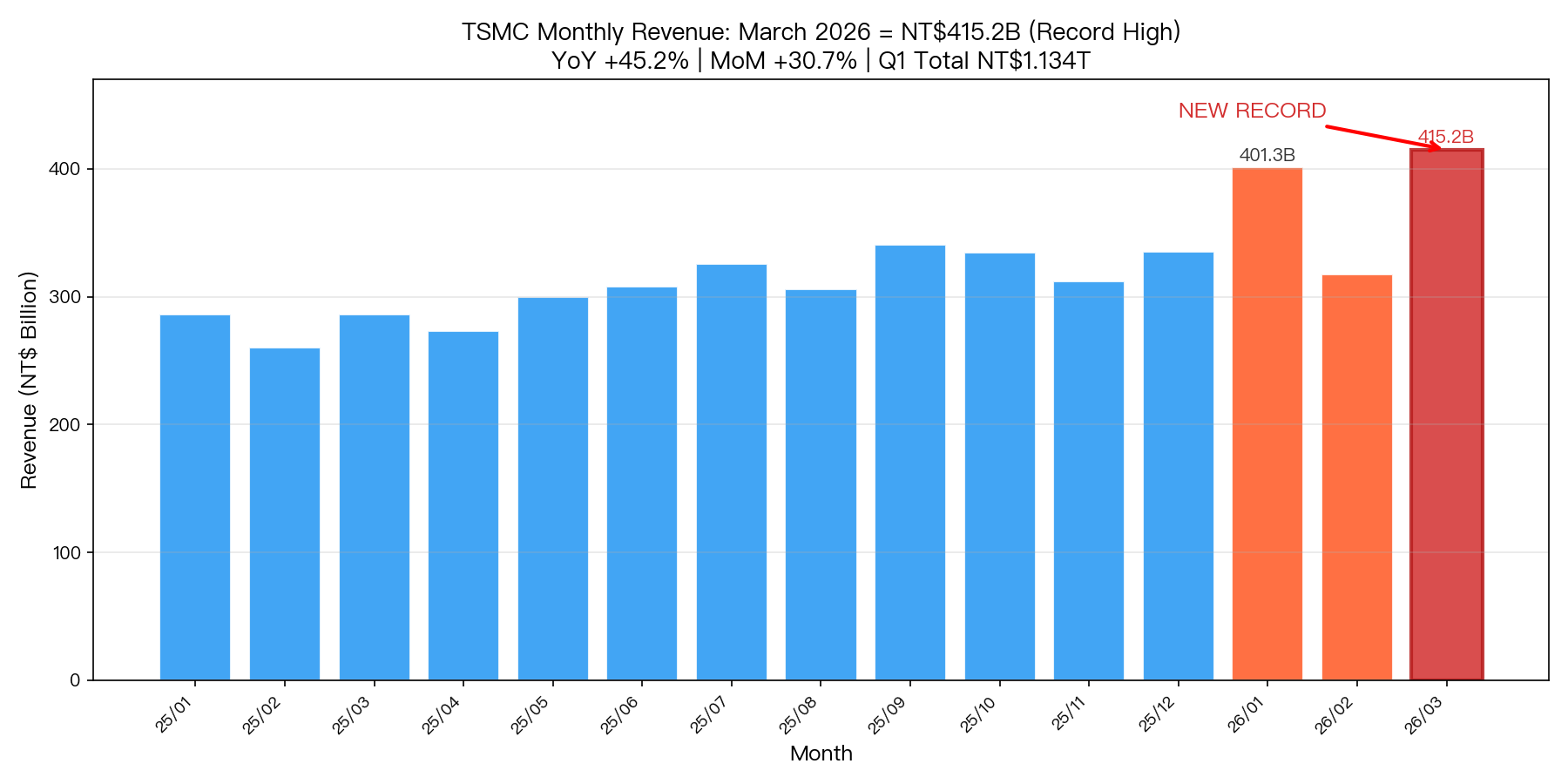Click the 100 y-axis tick label
Image resolution: width=1568 pixels, height=784 pixels.
tap(69, 552)
